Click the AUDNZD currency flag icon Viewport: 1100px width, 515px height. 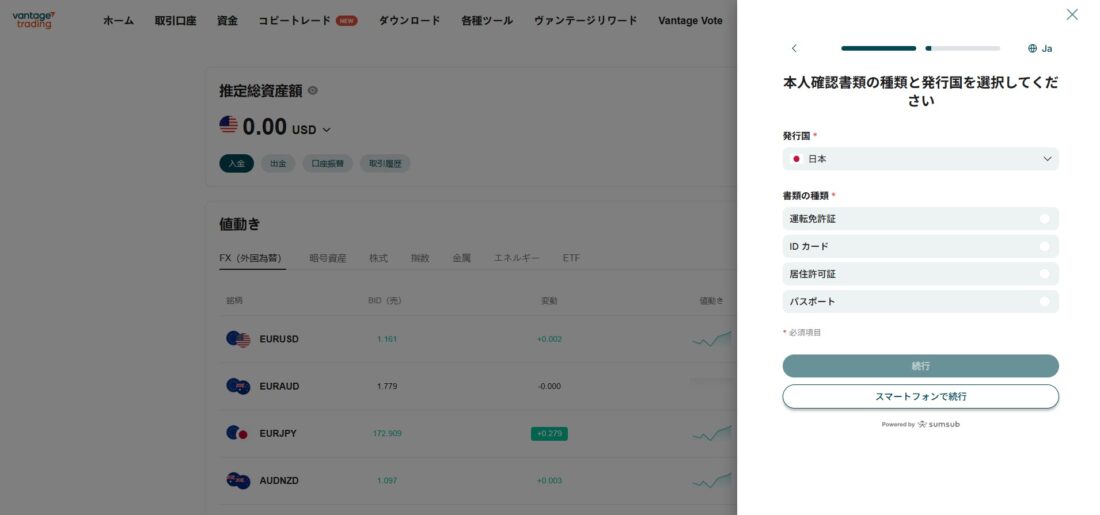click(237, 480)
